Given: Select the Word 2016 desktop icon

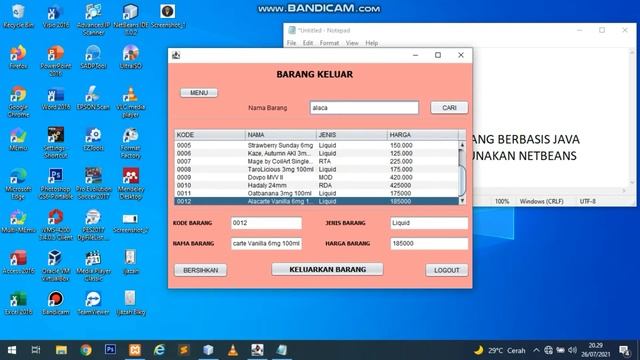Looking at the screenshot, I should coord(56,98).
